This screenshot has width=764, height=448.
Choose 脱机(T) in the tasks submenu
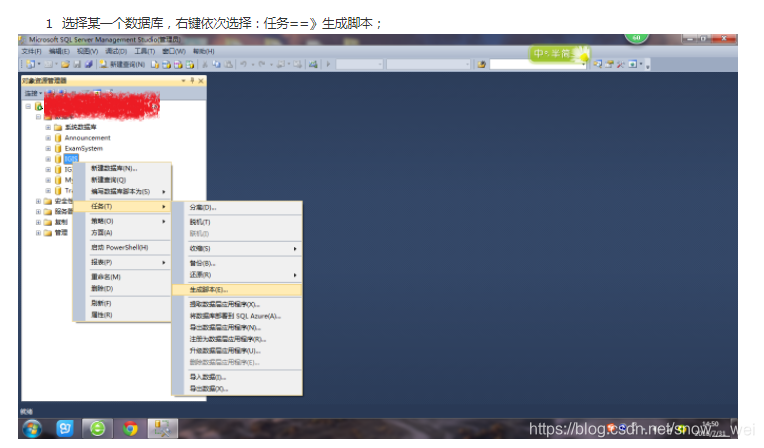[x=237, y=222]
